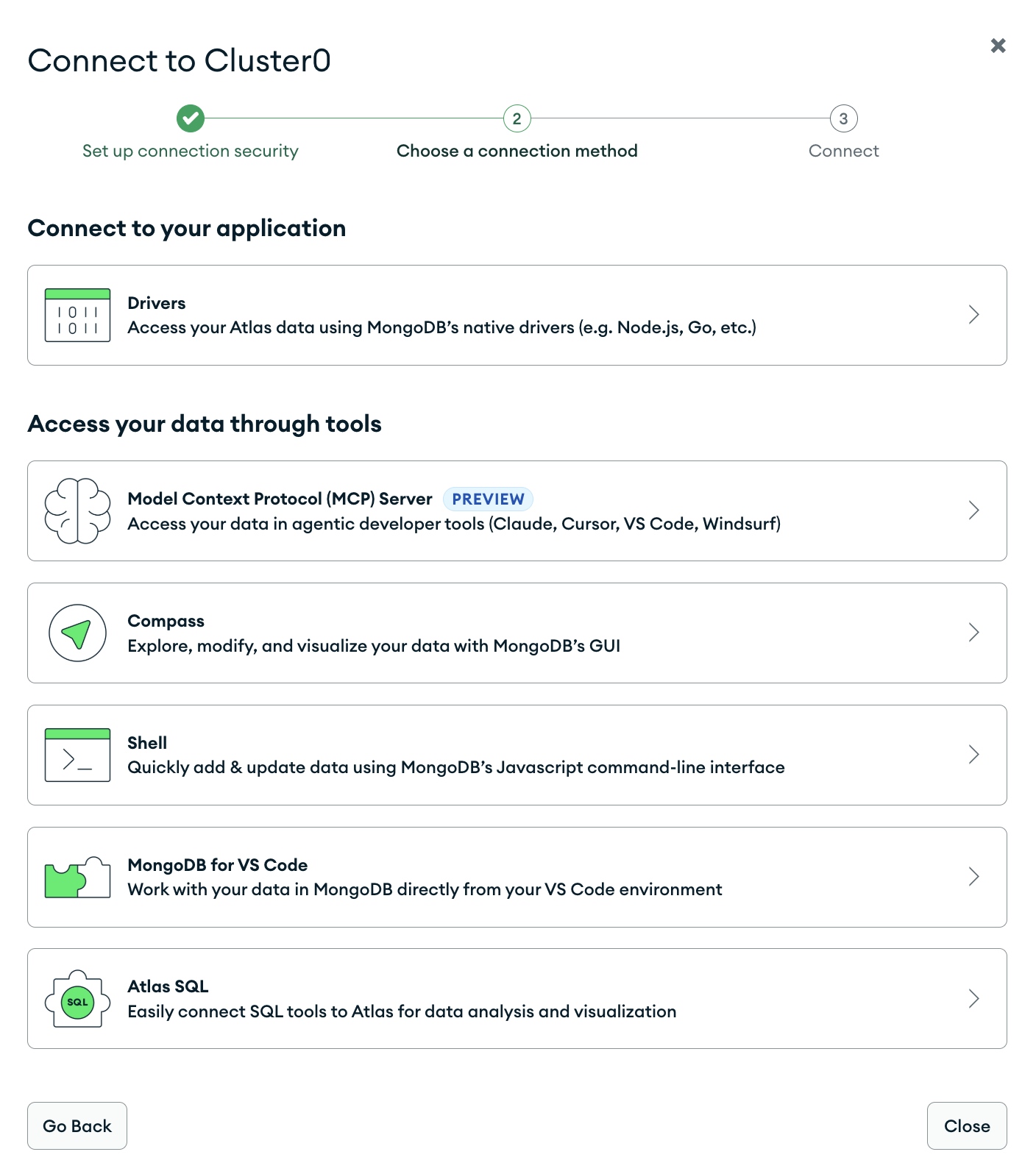Choose the Atlas SQL title
This screenshot has height=1174, width=1036.
[168, 986]
